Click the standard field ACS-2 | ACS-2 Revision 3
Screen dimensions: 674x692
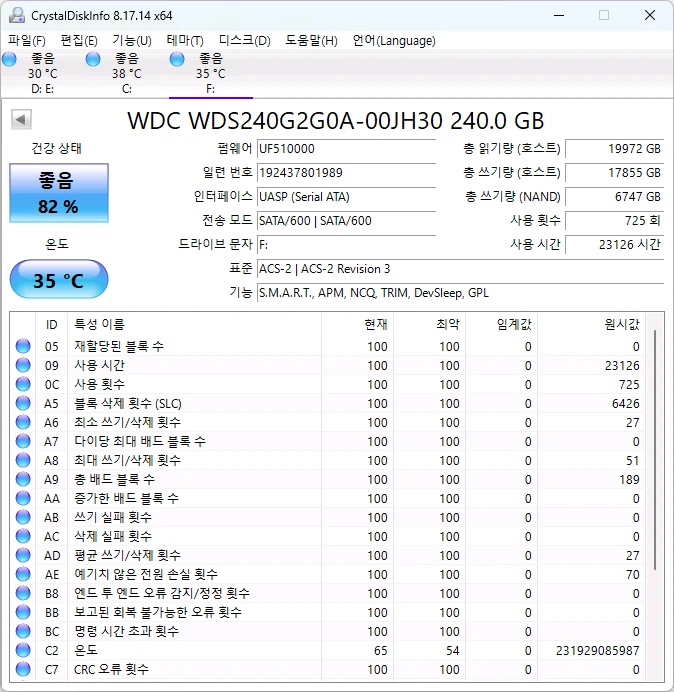(x=460, y=269)
